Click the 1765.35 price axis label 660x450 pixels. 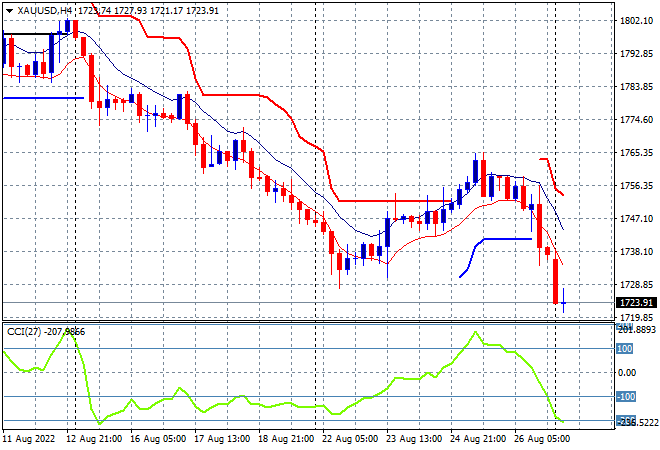(x=636, y=152)
